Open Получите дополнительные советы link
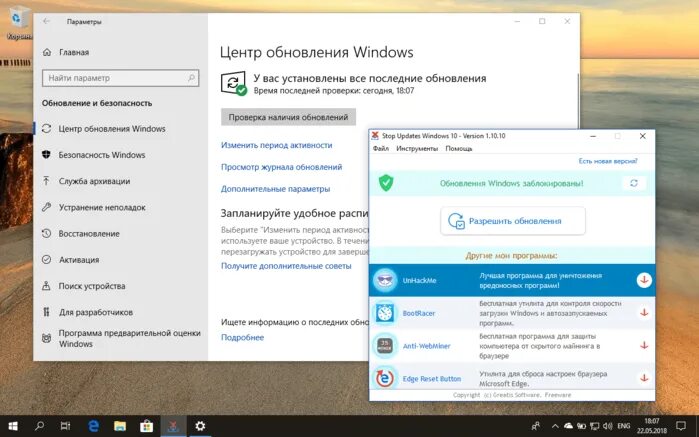Viewport: 699px width, 437px height. pos(286,266)
